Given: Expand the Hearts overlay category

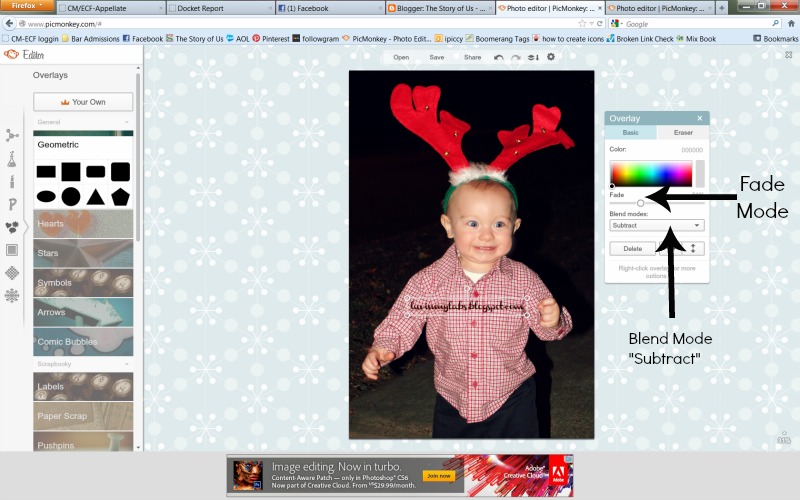Looking at the screenshot, I should 83,223.
